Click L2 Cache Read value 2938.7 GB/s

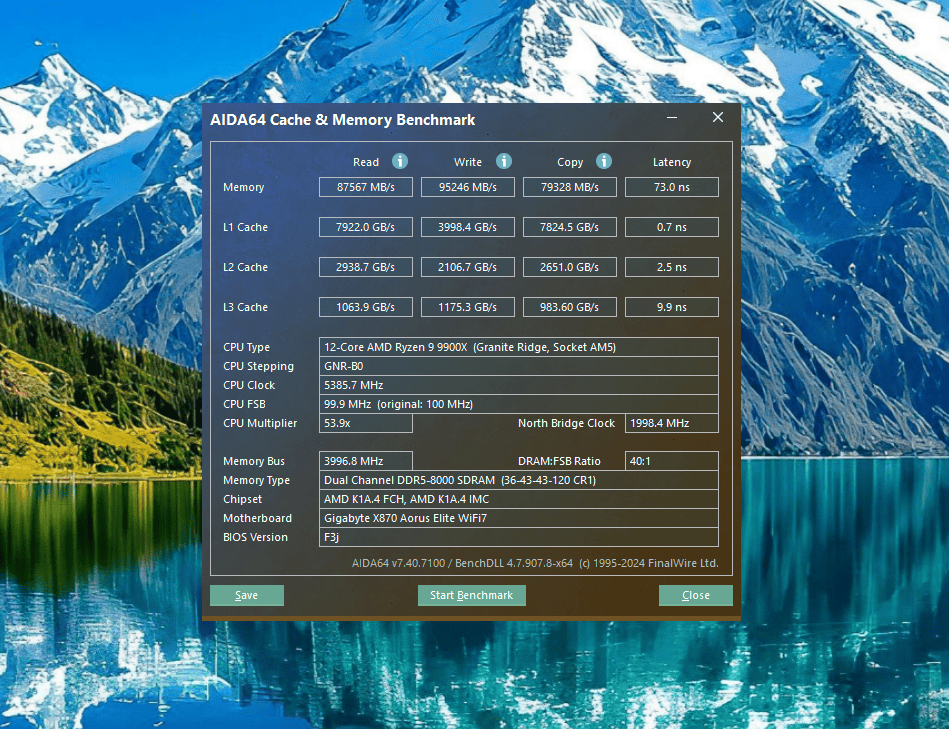click(366, 267)
